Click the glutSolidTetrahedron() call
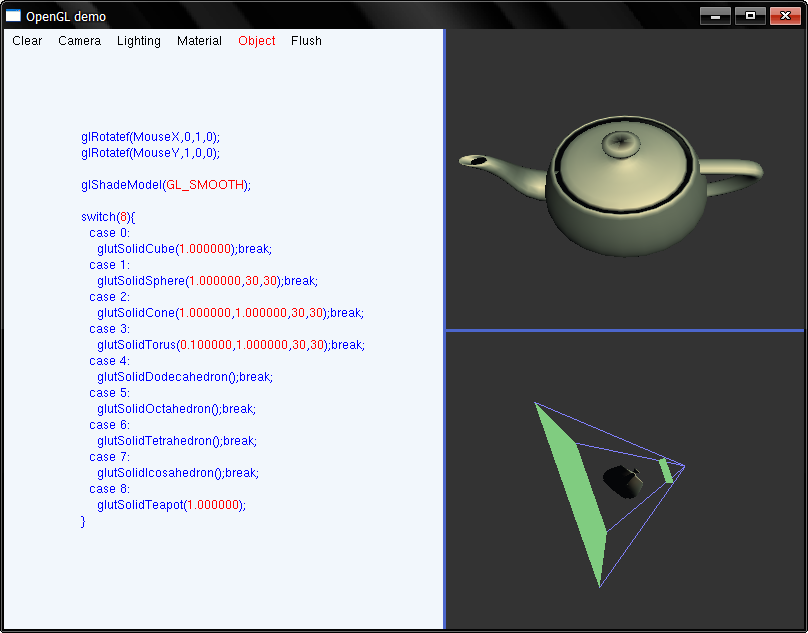This screenshot has width=808, height=633. (160, 441)
